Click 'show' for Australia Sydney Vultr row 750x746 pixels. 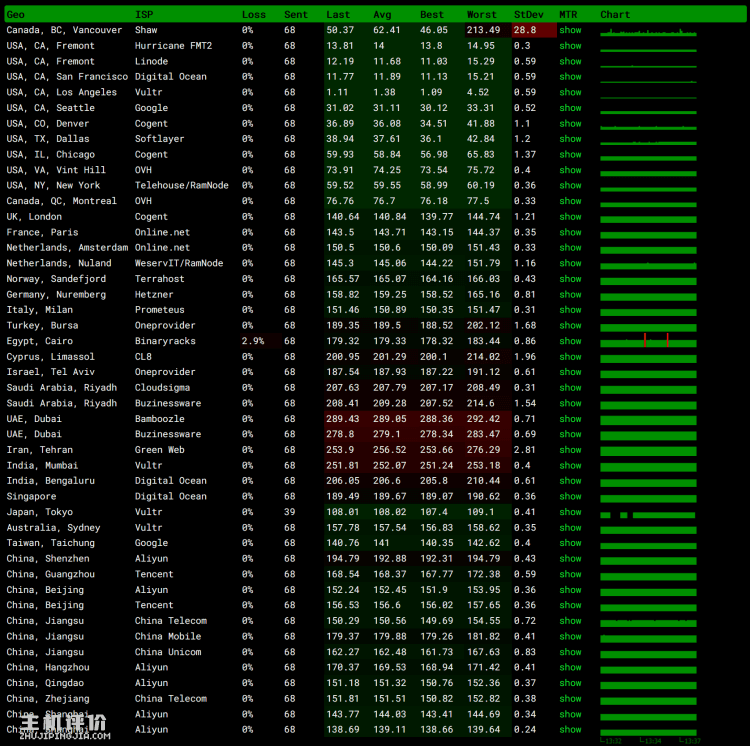(x=570, y=527)
